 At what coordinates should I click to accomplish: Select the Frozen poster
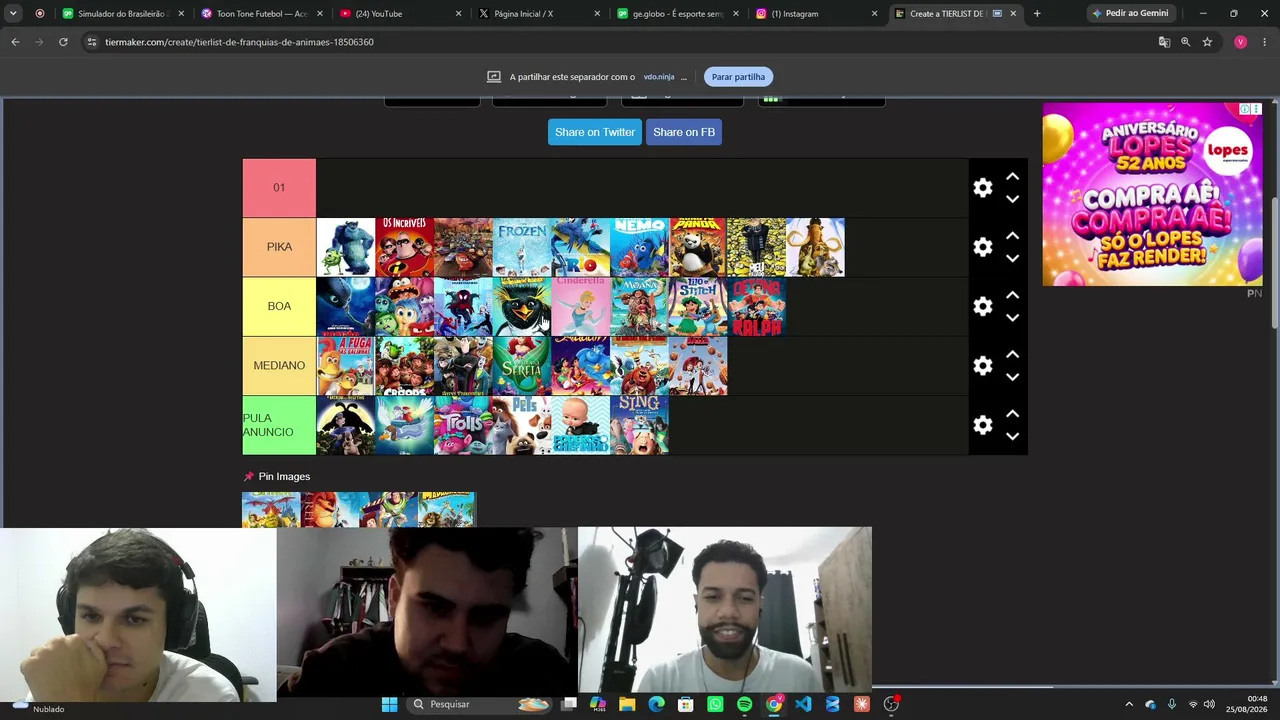click(522, 247)
